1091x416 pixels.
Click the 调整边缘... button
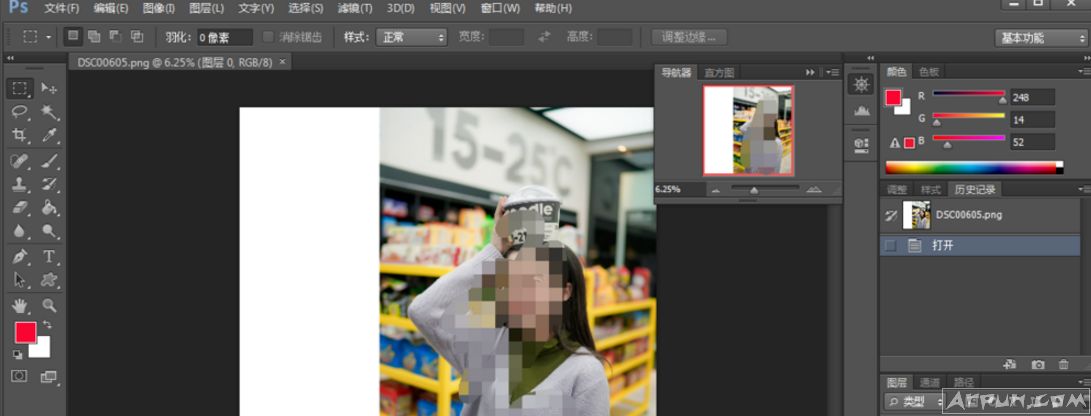[689, 37]
